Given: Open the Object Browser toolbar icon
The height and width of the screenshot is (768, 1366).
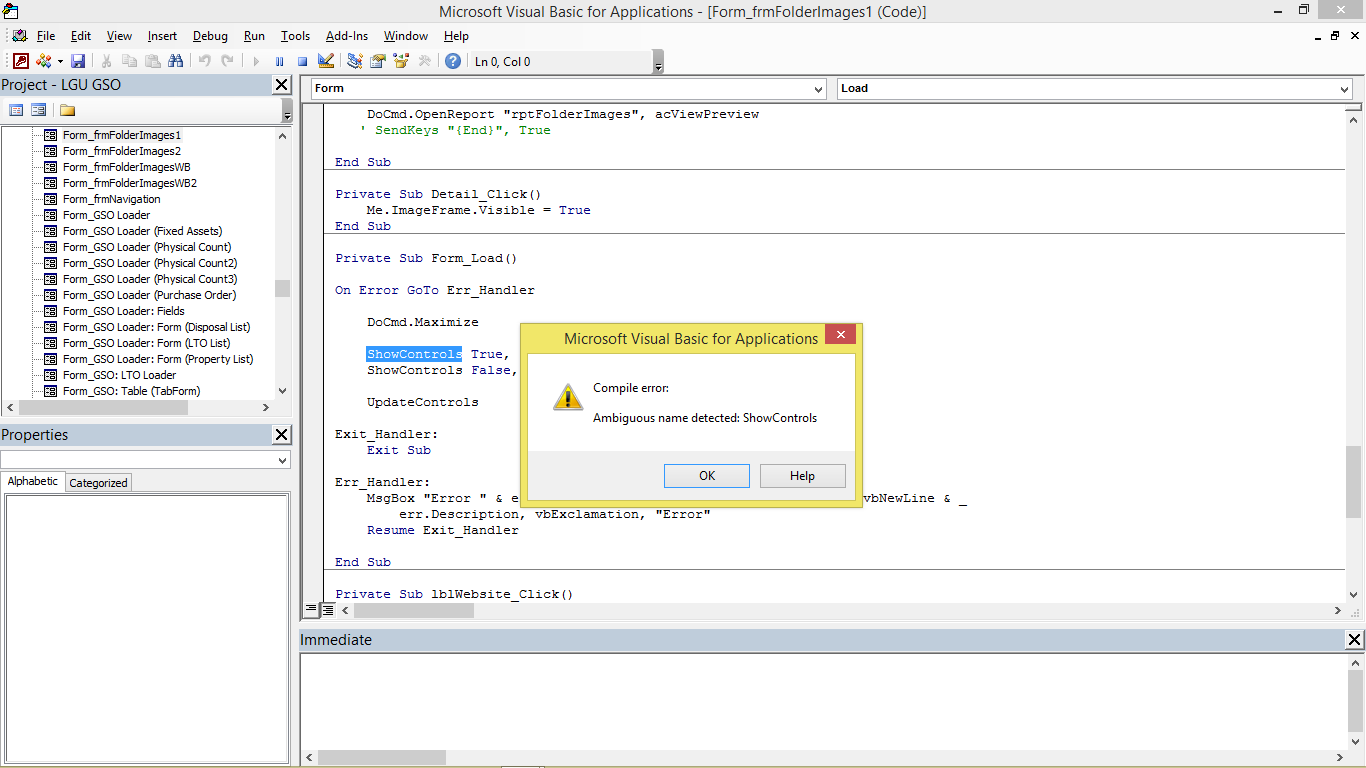Looking at the screenshot, I should (x=401, y=61).
